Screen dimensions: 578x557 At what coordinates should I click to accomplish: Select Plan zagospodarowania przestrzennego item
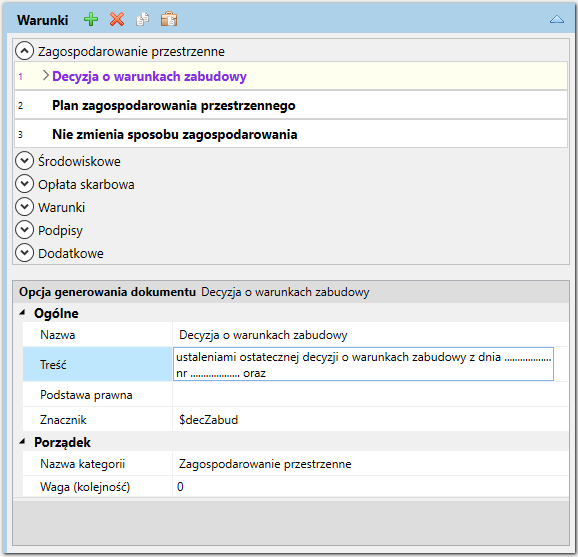pyautogui.click(x=290, y=105)
